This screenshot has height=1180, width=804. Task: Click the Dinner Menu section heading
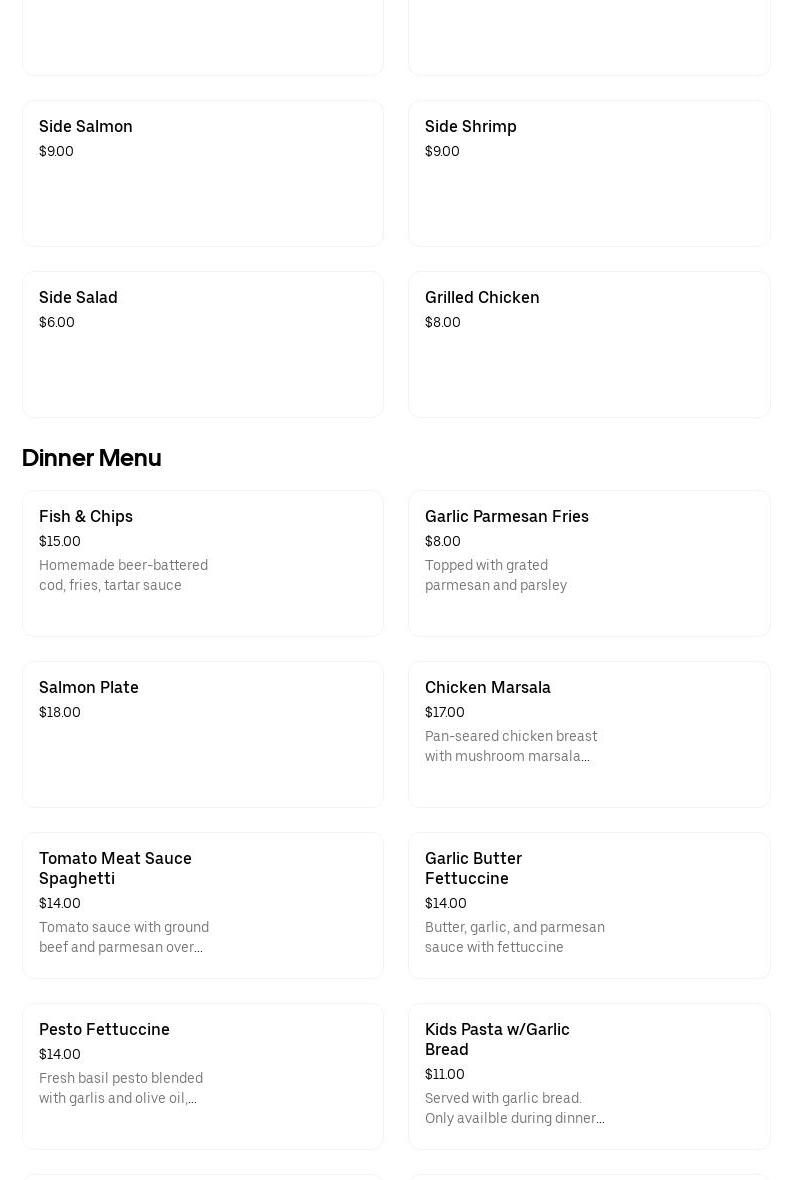pos(91,458)
